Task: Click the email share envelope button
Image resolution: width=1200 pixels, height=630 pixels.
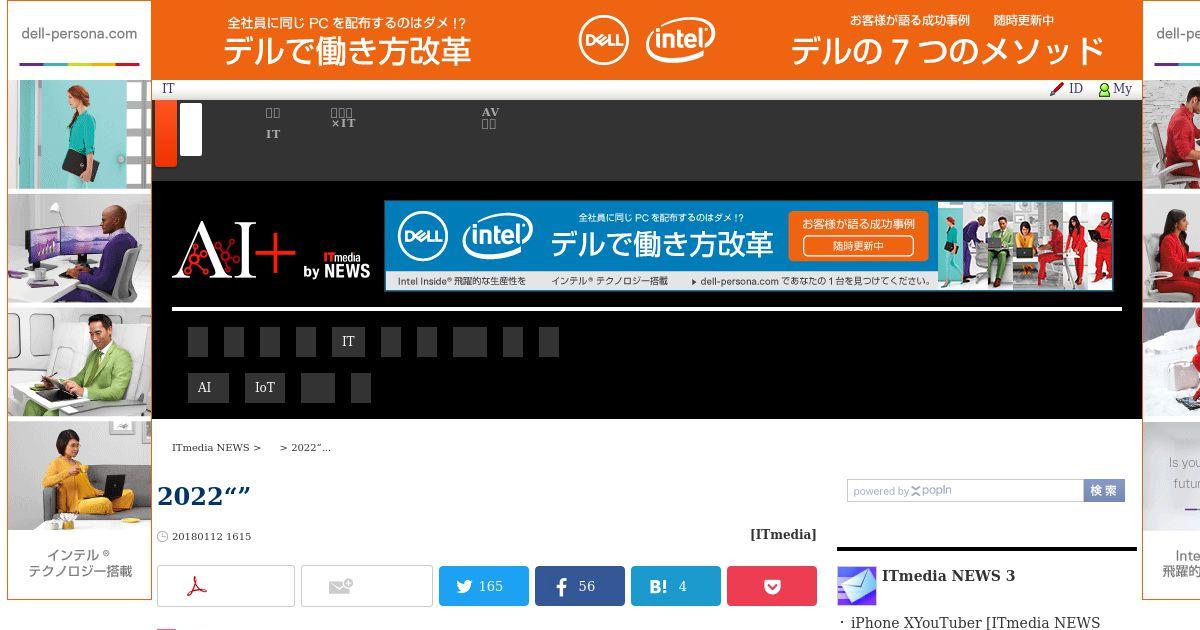Action: (x=366, y=586)
